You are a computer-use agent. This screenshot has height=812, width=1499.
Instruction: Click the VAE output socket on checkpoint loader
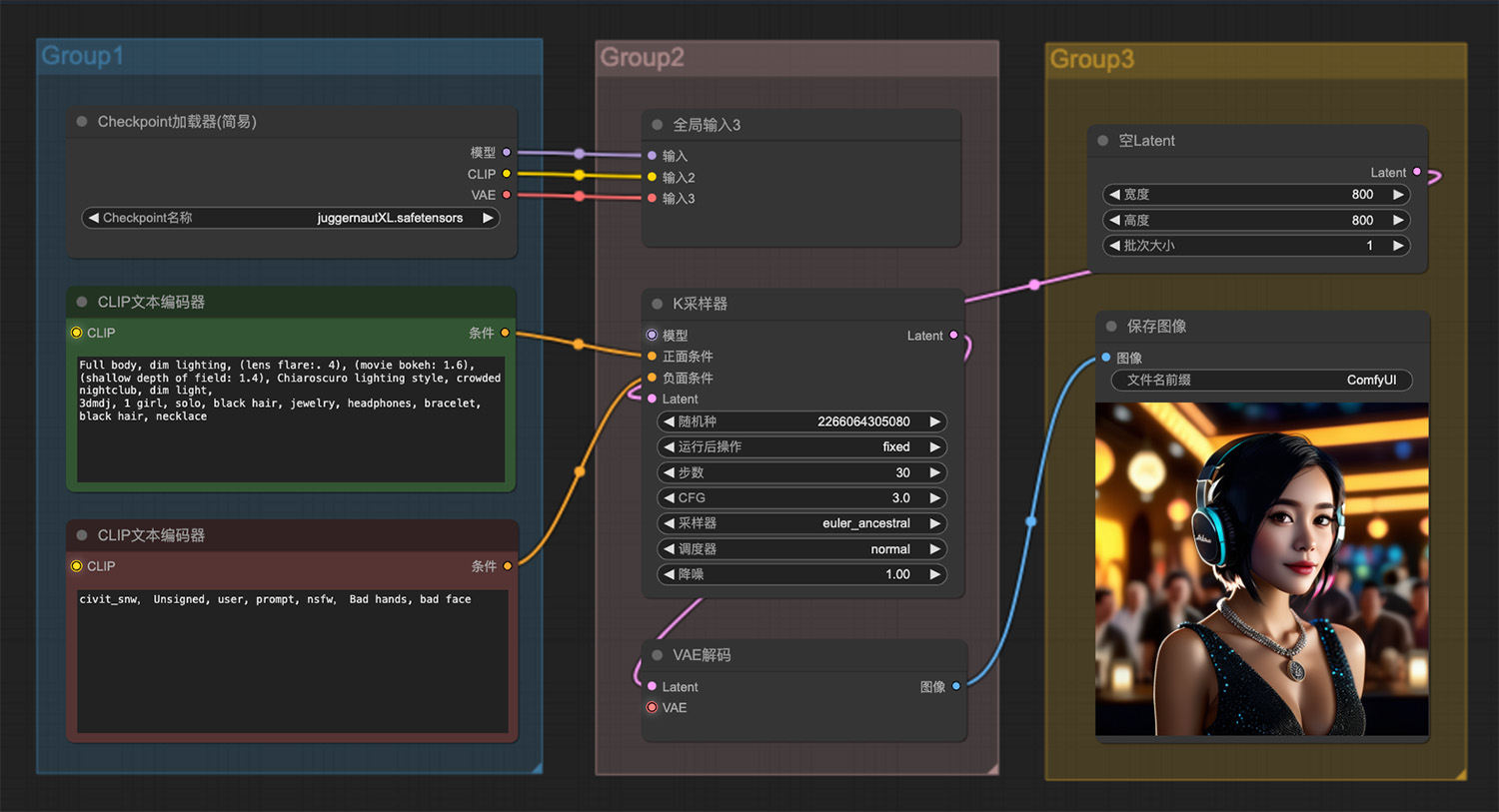click(x=507, y=195)
